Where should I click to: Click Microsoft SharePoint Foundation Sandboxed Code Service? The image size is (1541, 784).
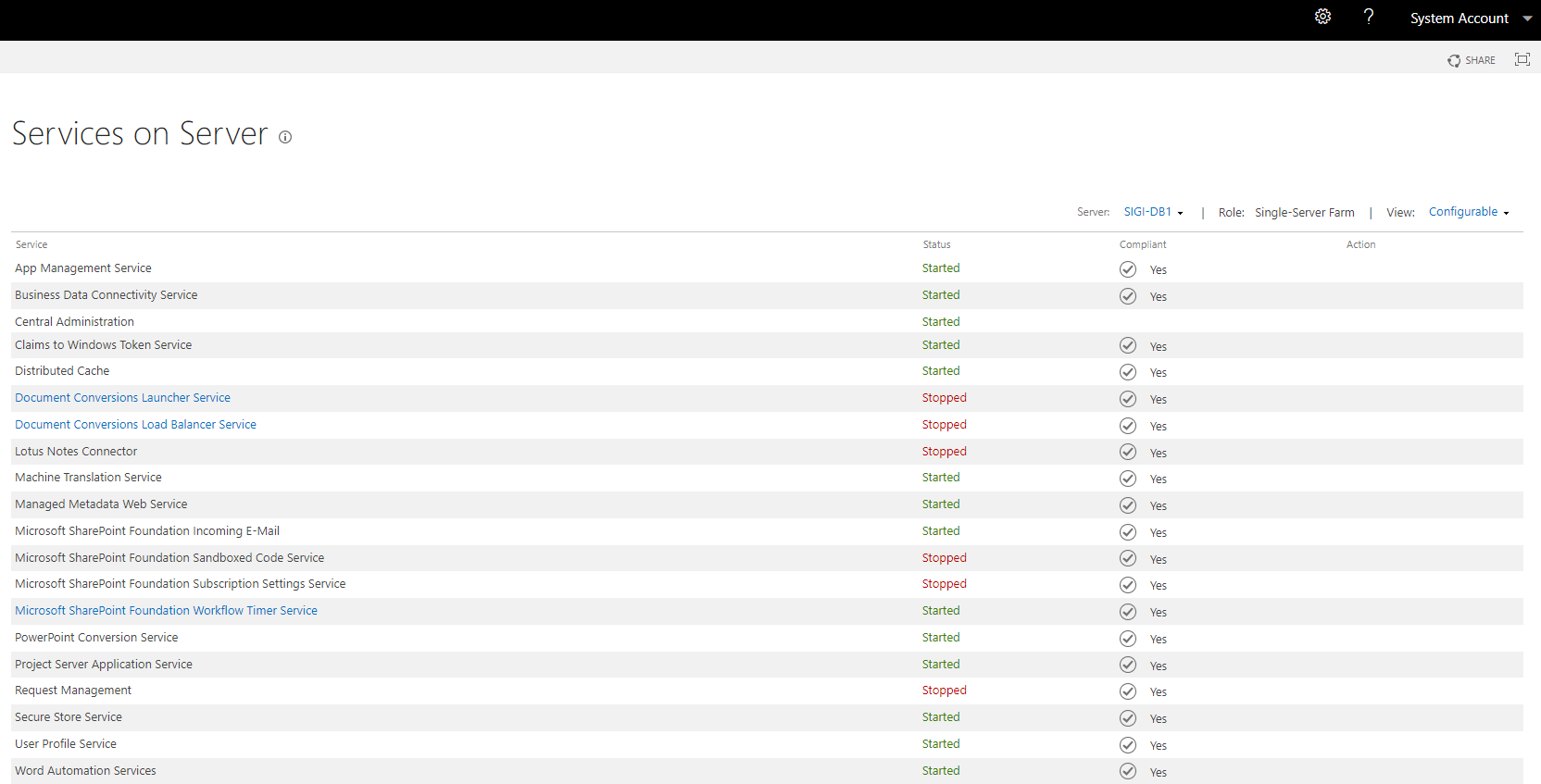169,558
